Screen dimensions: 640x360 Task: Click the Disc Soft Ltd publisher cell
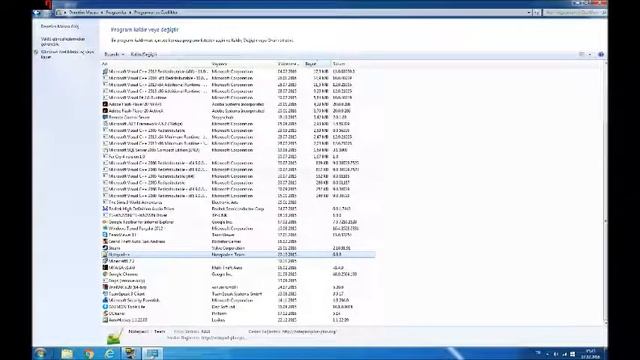pyautogui.click(x=223, y=307)
